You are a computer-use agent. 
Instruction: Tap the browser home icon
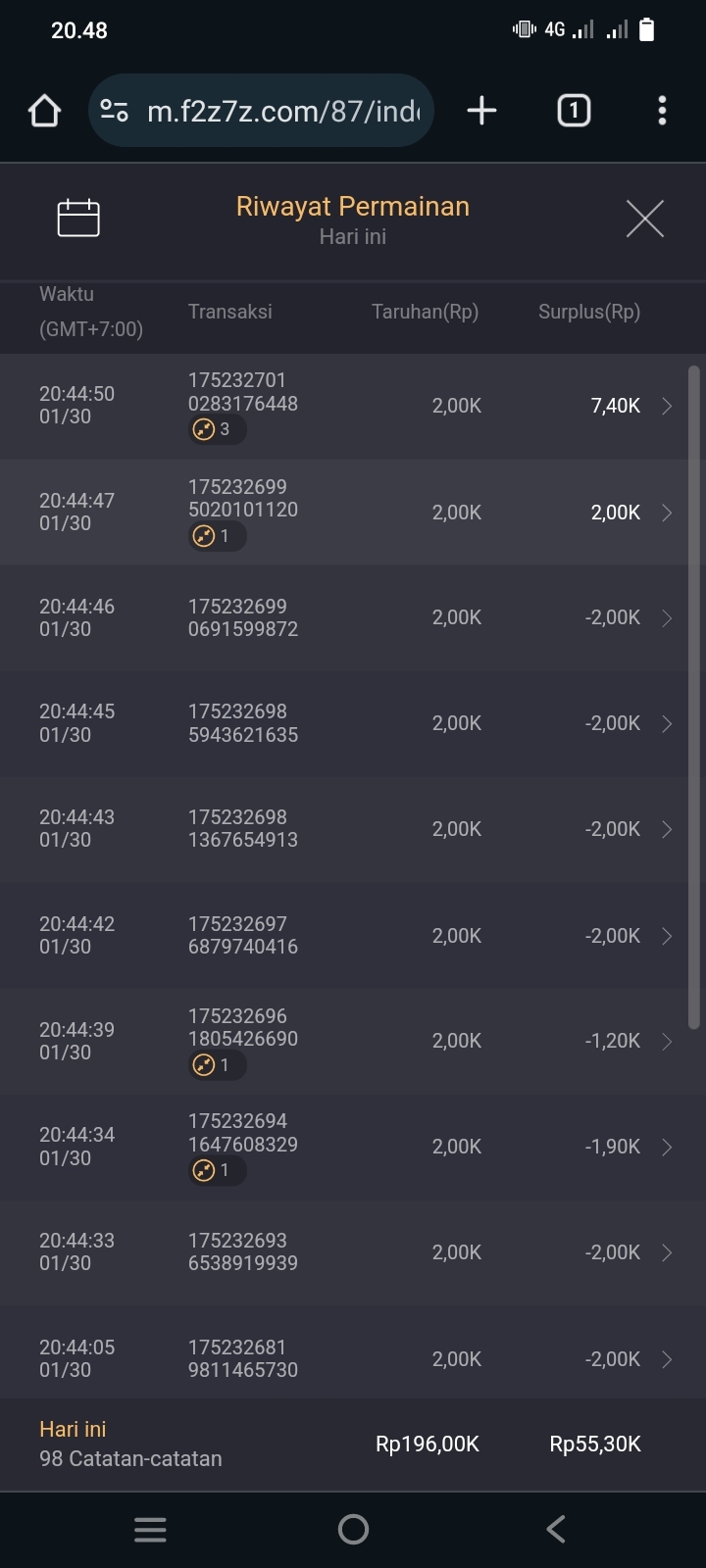tap(44, 111)
